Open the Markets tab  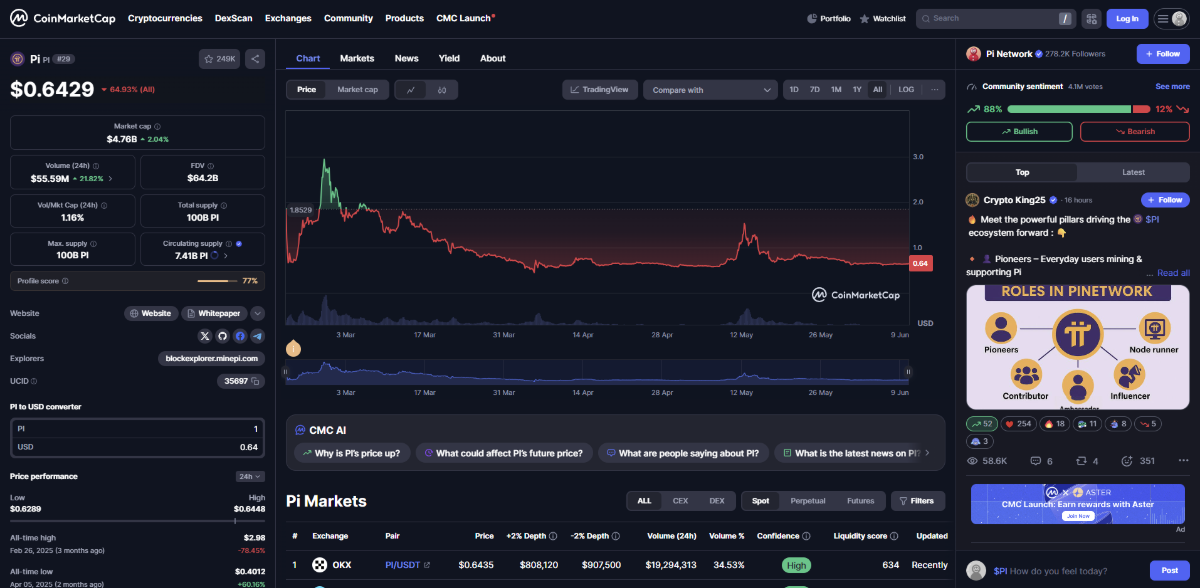[x=357, y=58]
